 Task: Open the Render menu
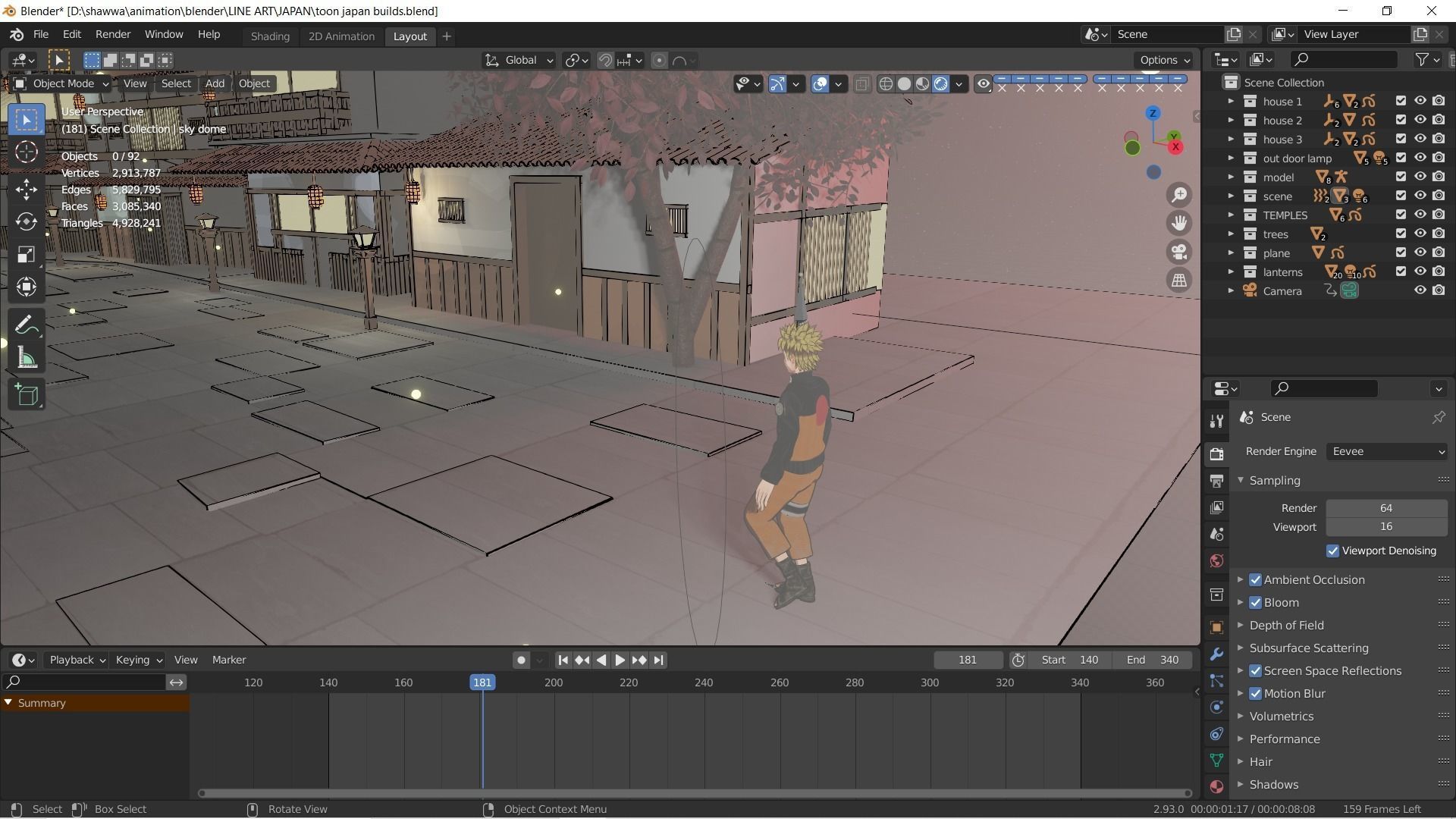click(113, 35)
